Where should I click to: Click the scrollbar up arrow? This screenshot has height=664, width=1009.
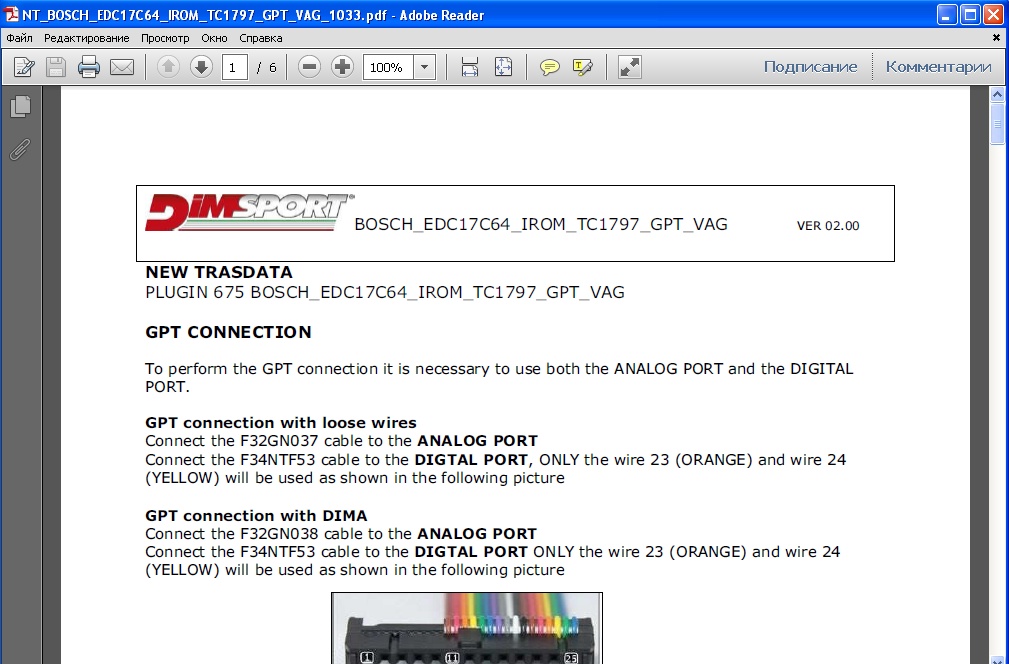[997, 95]
